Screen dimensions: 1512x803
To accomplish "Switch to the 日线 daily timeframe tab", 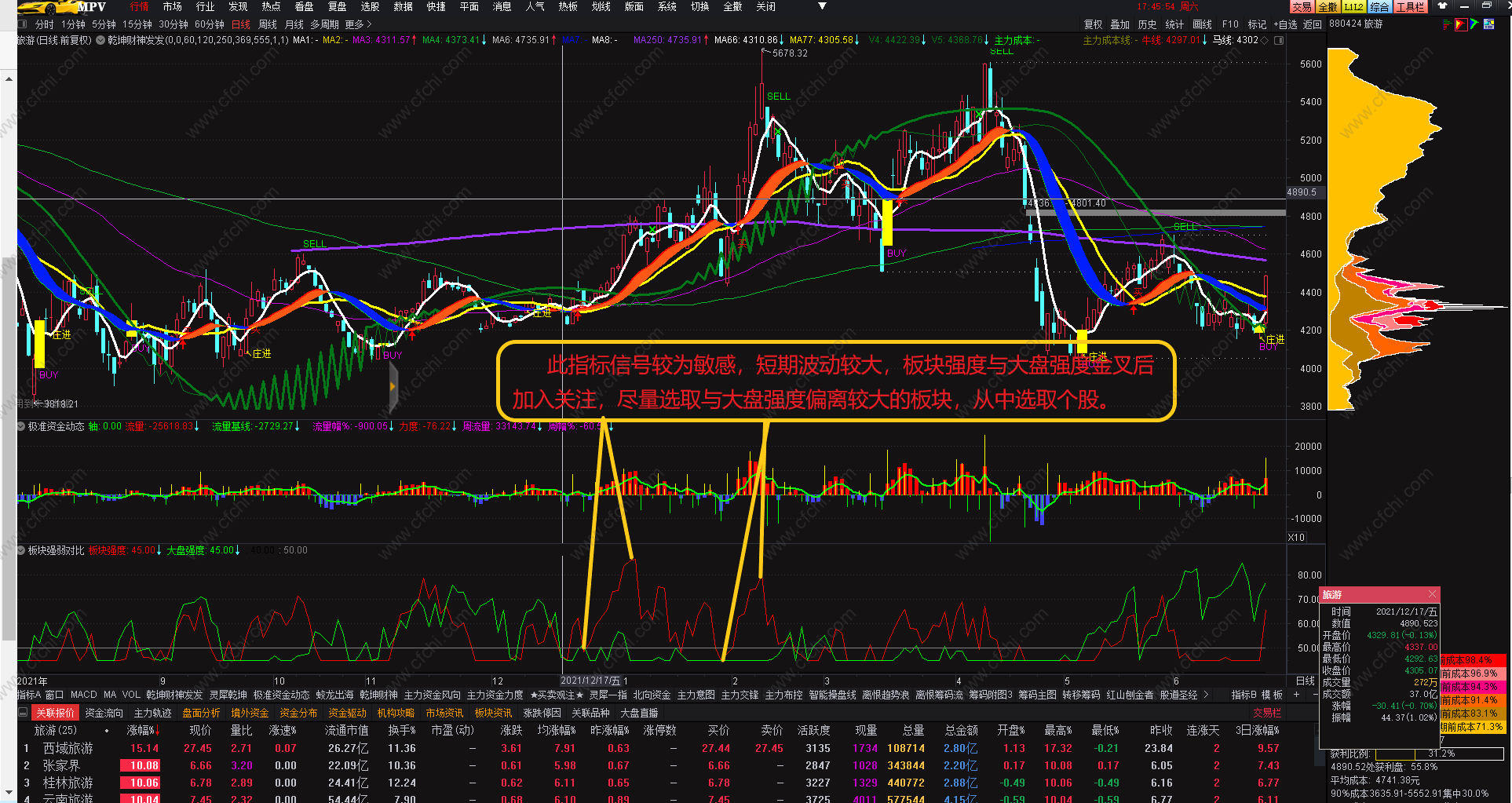I will coord(241,24).
